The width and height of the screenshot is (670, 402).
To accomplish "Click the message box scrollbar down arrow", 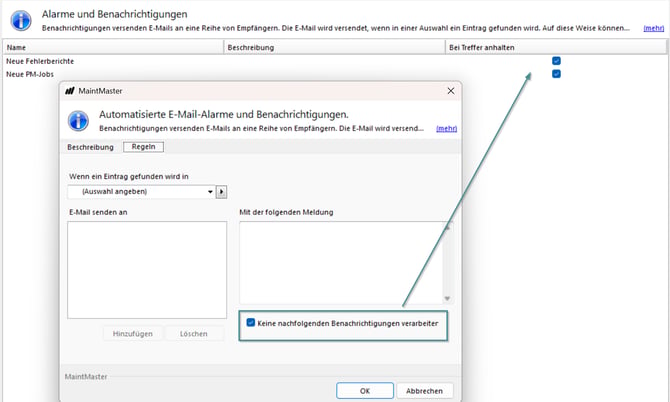I will (x=447, y=299).
